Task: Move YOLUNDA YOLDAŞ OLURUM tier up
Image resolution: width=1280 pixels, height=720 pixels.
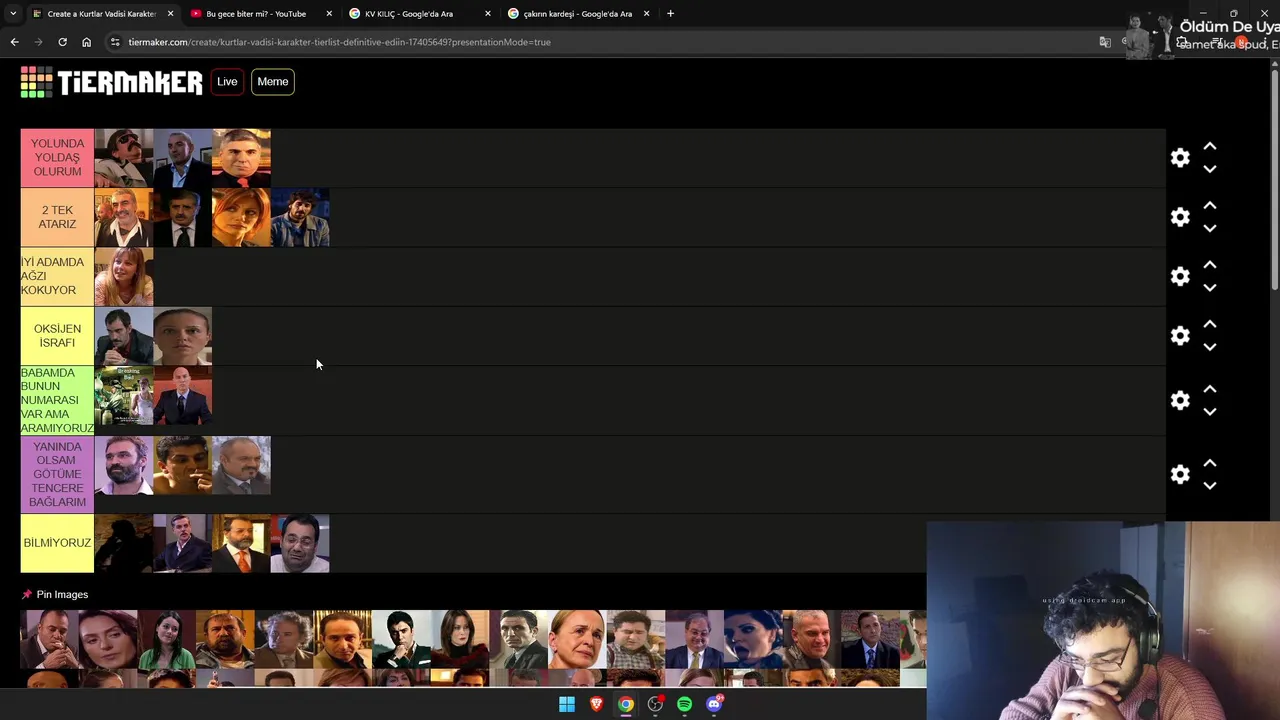Action: pos(1210,146)
